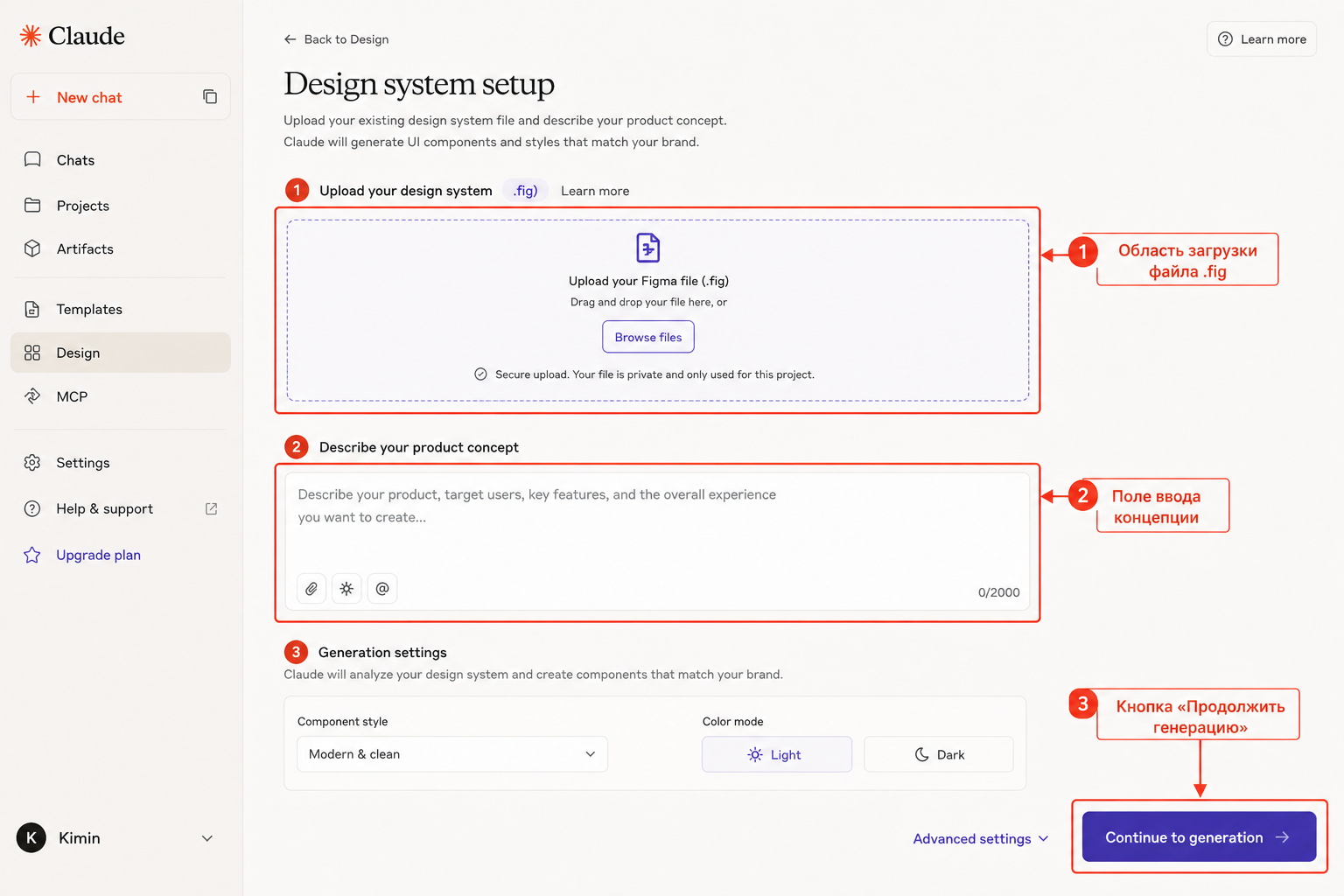
Task: Click the sparkle icon in concept field toolbar
Action: pos(346,589)
